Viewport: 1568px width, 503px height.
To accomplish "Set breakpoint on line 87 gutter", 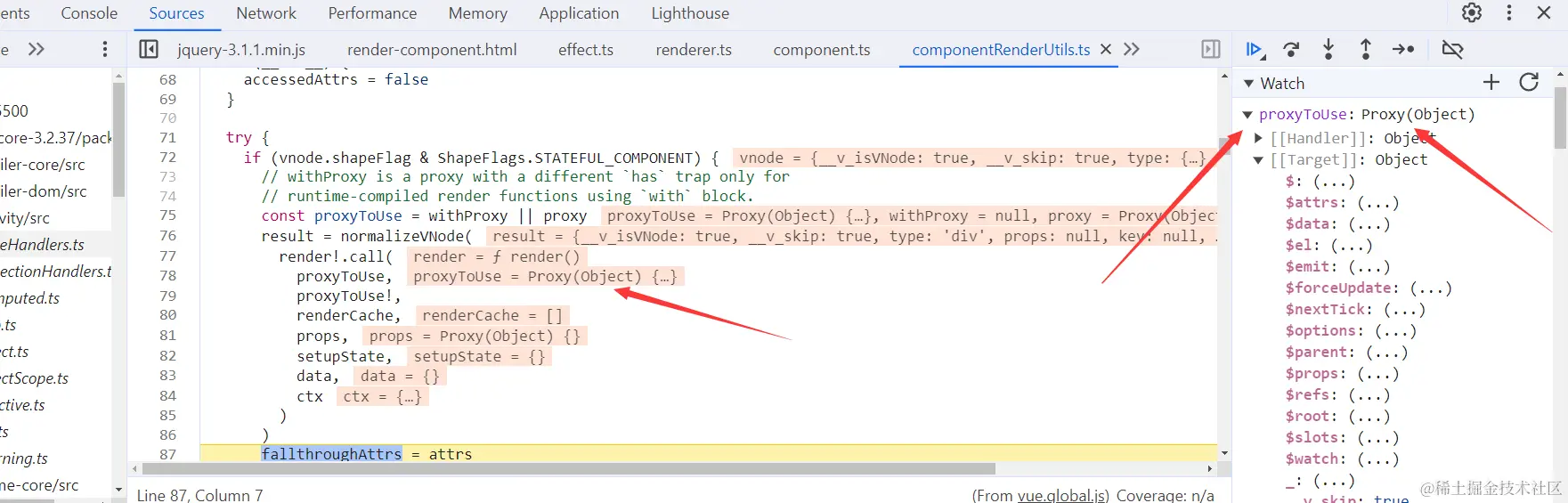I will click(x=167, y=454).
